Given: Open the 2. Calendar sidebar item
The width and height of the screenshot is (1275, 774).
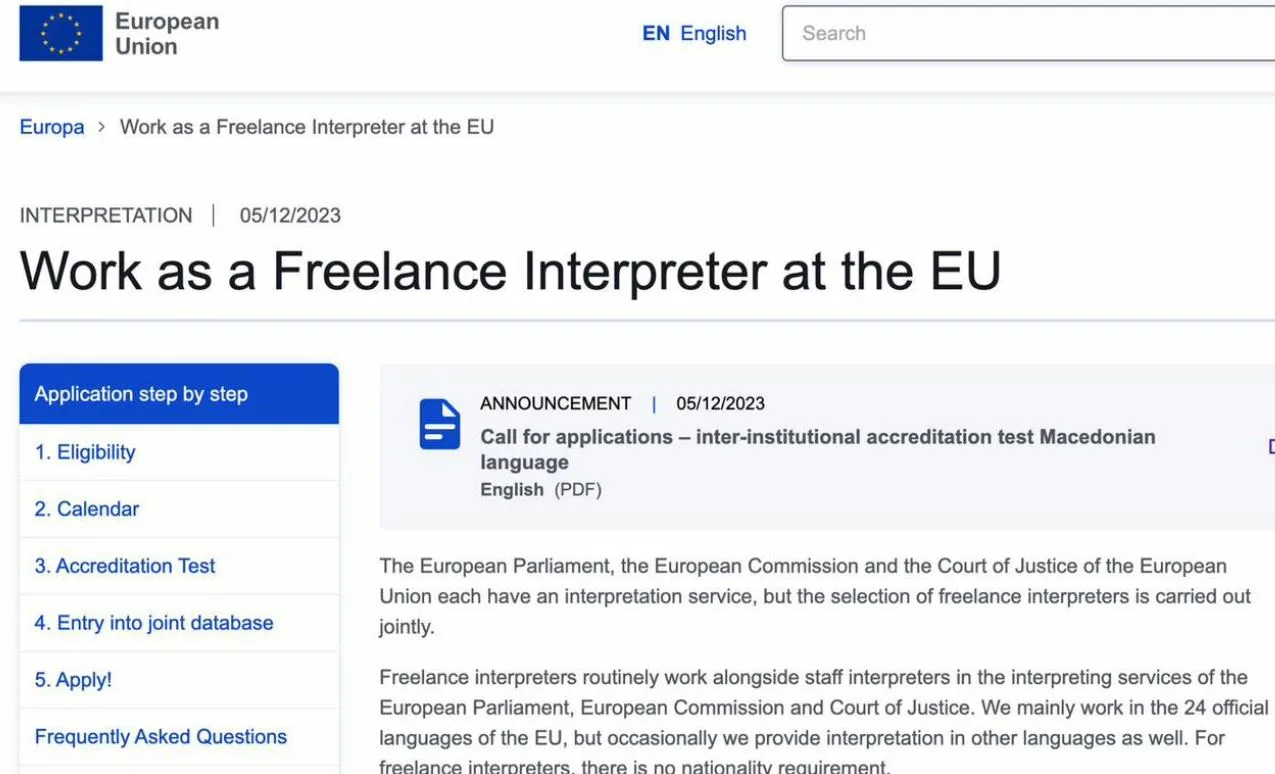Looking at the screenshot, I should coord(179,509).
